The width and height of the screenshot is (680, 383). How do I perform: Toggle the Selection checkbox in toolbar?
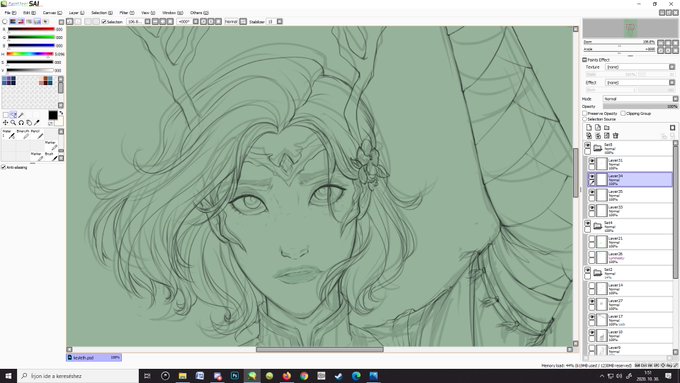(x=104, y=21)
